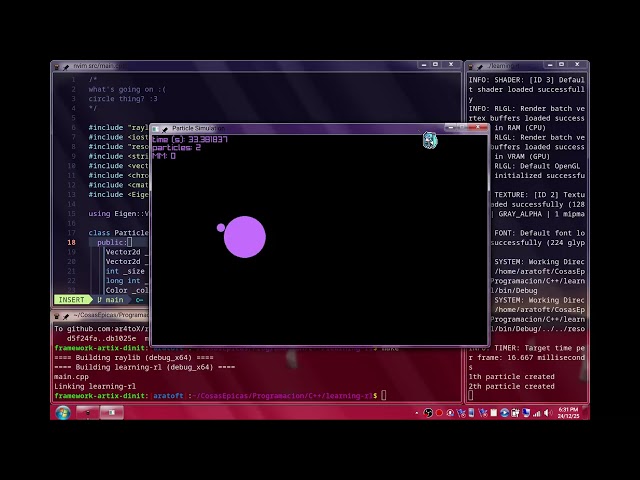The height and width of the screenshot is (480, 640).
Task: Click the volume speaker tray icon
Action: click(x=548, y=413)
